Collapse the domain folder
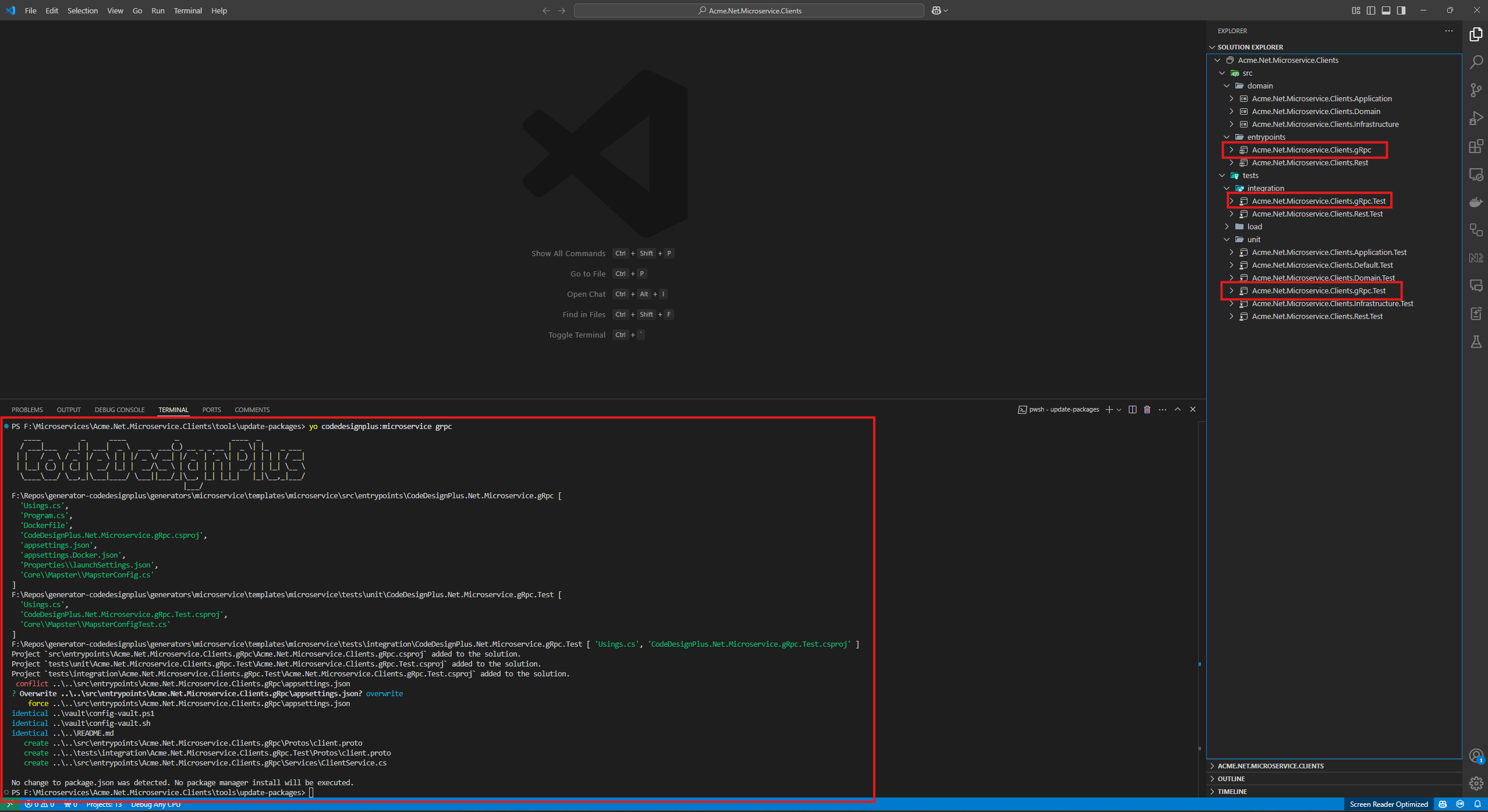 (1227, 86)
